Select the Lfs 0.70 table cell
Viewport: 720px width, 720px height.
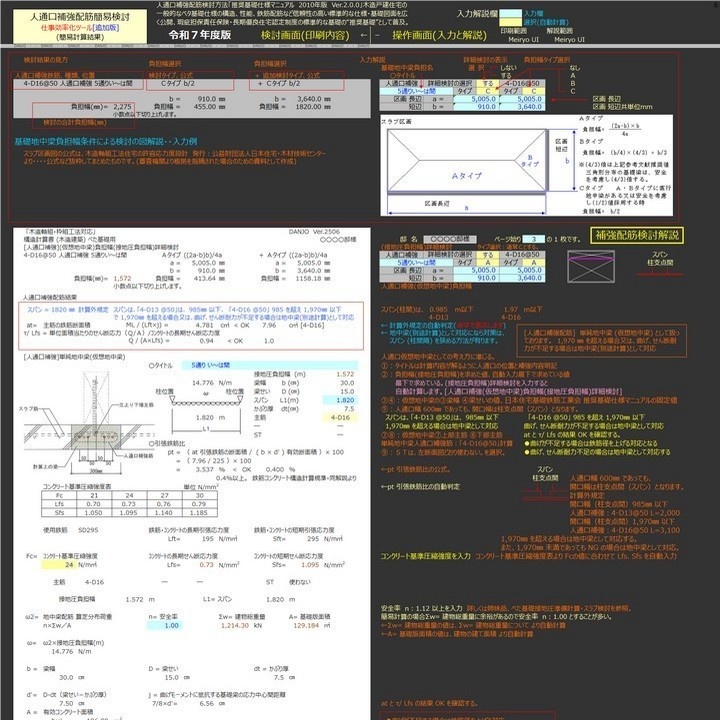pos(94,504)
